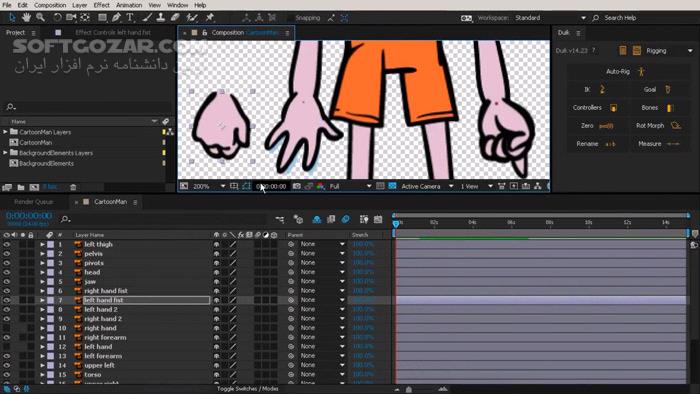The image size is (700, 394).
Task: Hide the torso layer
Action: (6, 375)
